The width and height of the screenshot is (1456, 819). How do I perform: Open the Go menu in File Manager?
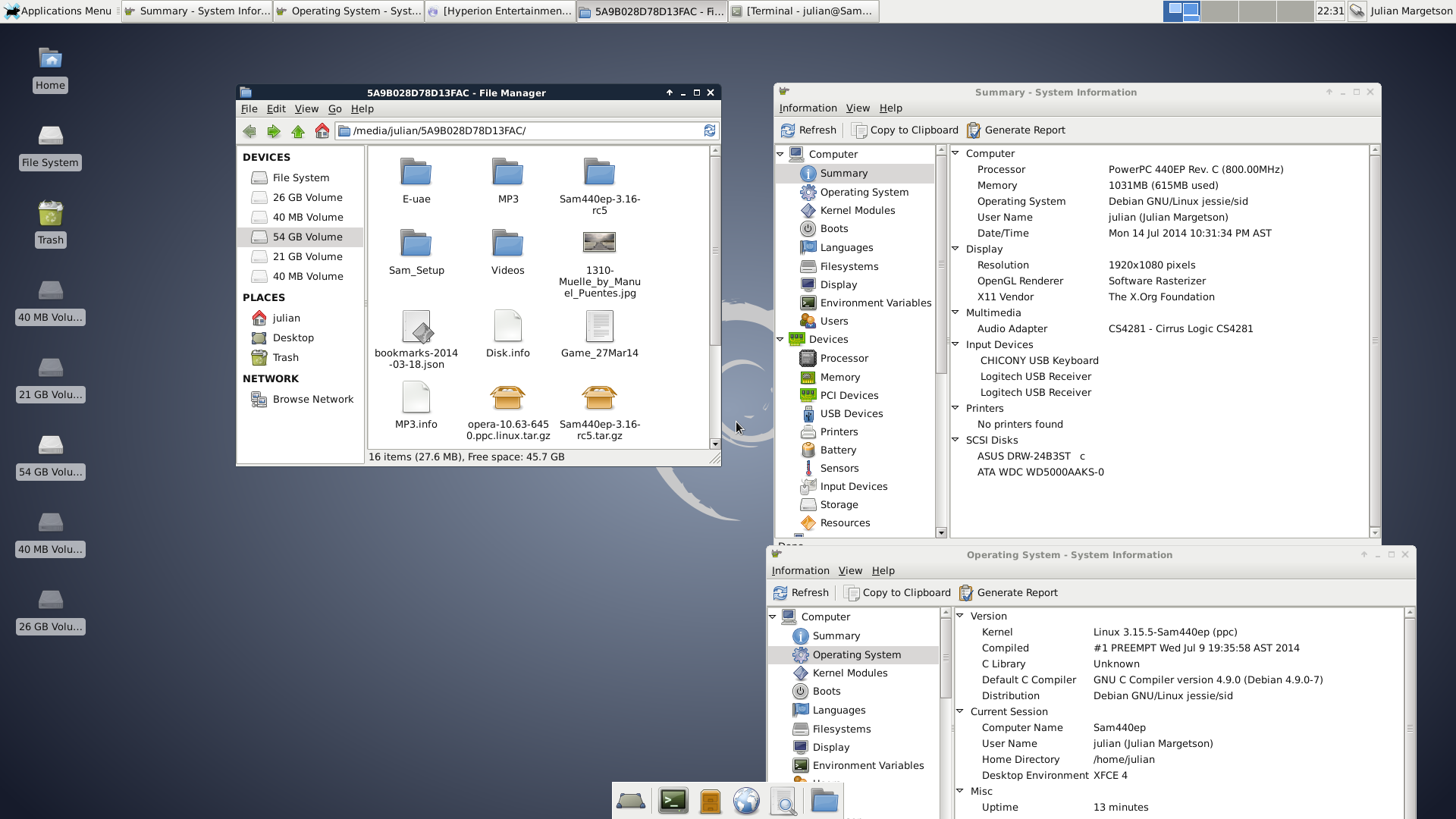pos(334,109)
